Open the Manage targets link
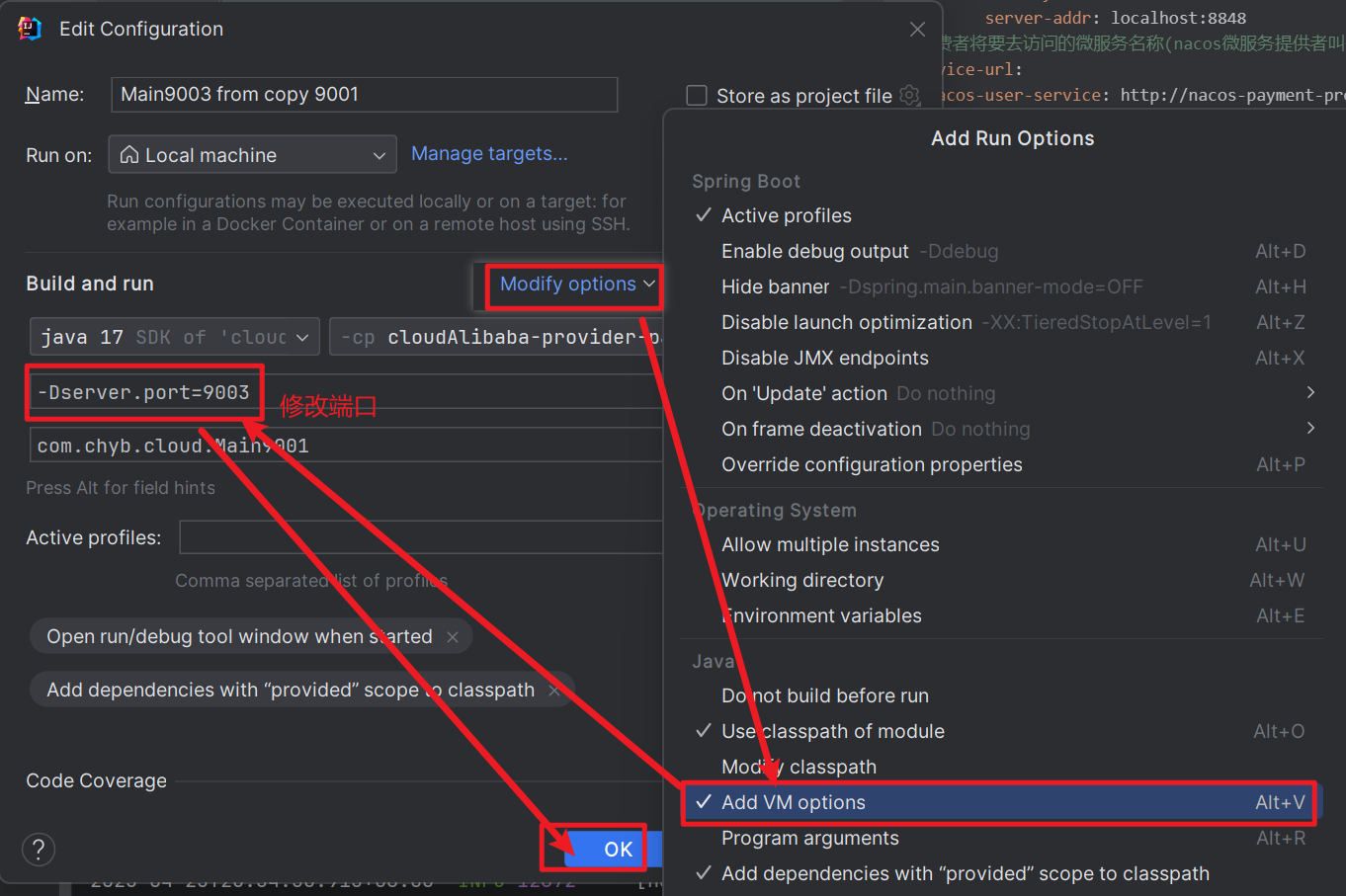 489,154
